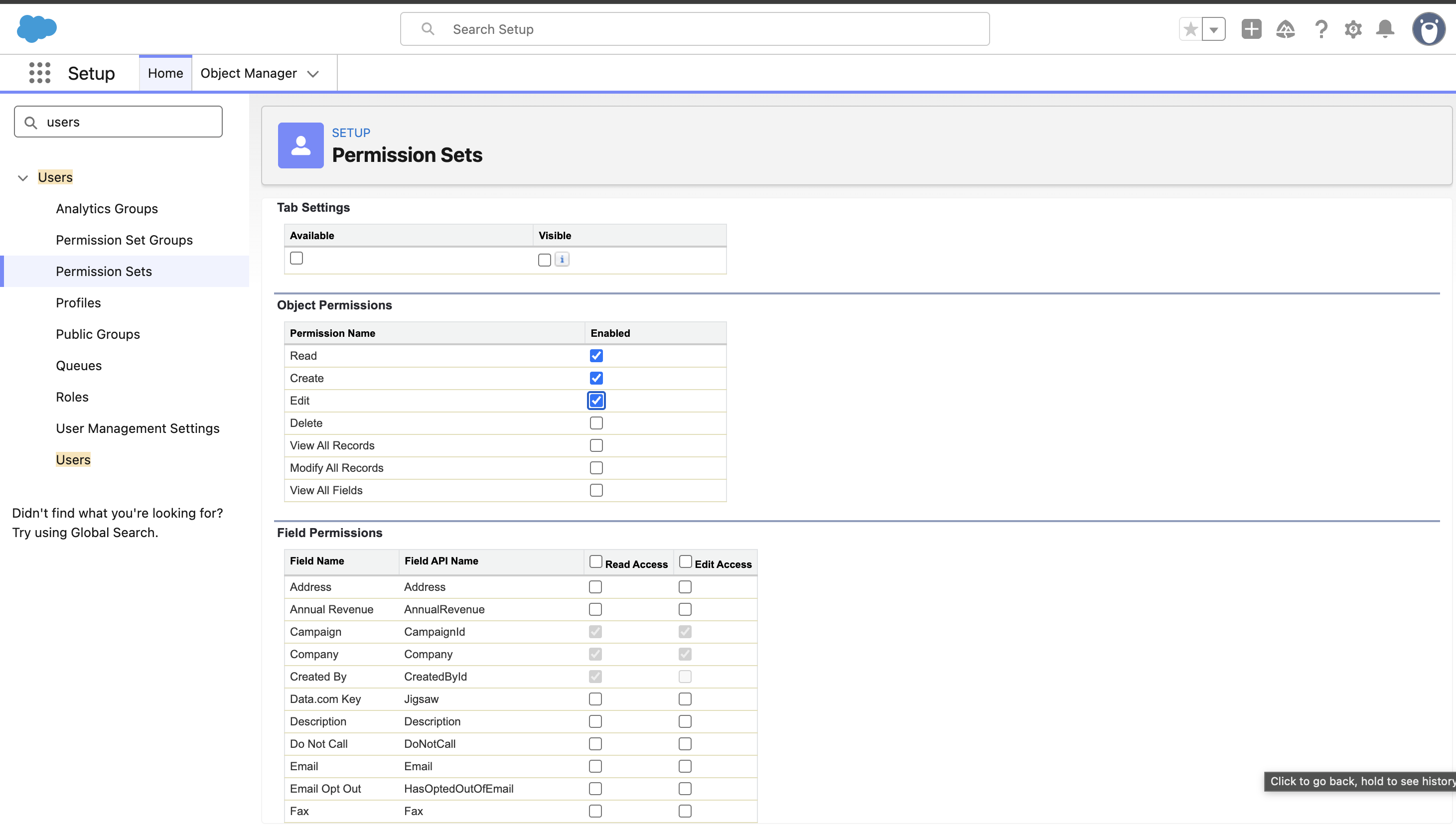Check Read Access for Annual Revenue
The width and height of the screenshot is (1456, 833).
pos(595,610)
